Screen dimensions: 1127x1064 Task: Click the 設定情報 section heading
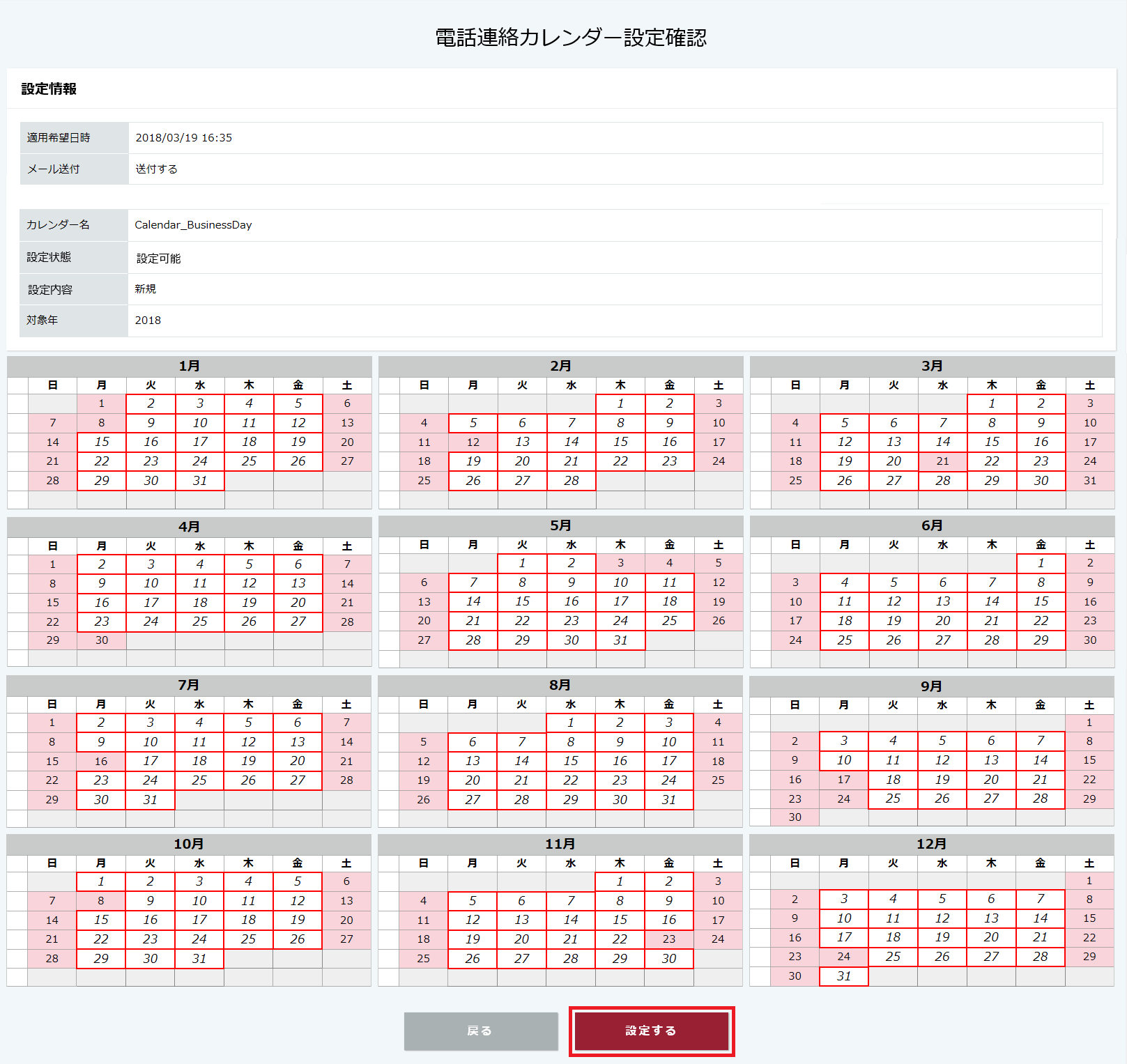click(49, 89)
